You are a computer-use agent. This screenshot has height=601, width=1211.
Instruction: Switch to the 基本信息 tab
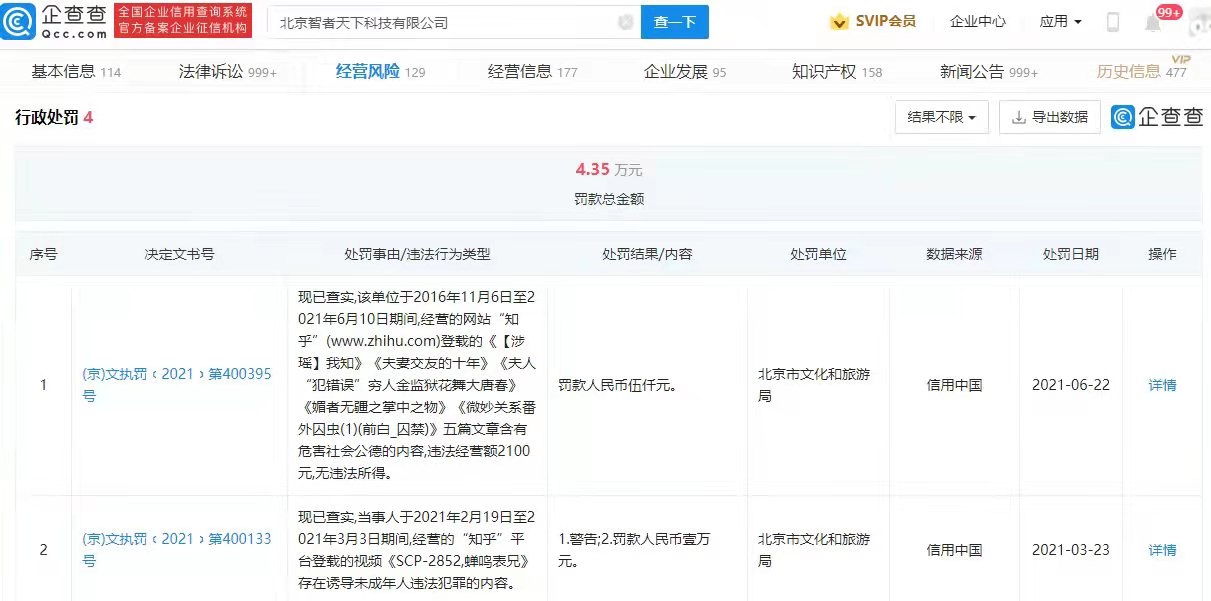click(76, 71)
